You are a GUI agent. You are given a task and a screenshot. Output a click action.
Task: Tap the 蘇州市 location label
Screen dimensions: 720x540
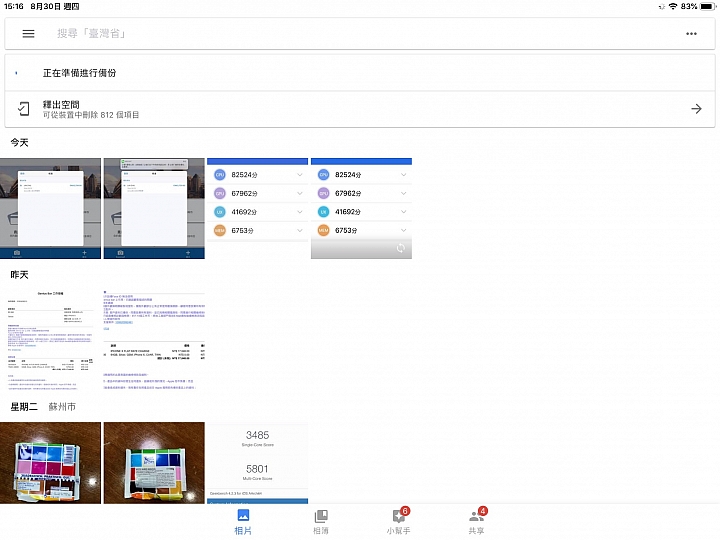pos(62,407)
